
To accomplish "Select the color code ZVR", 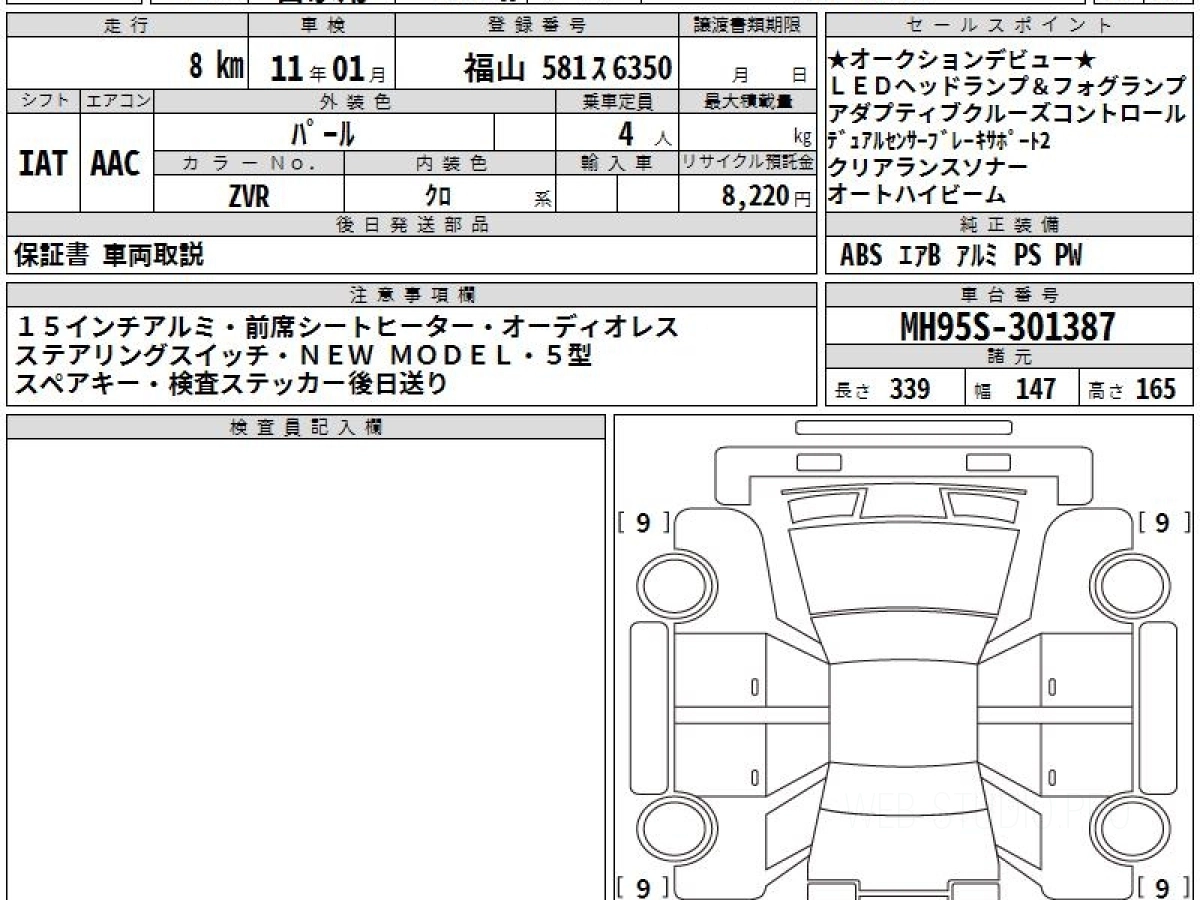I will click(249, 197).
